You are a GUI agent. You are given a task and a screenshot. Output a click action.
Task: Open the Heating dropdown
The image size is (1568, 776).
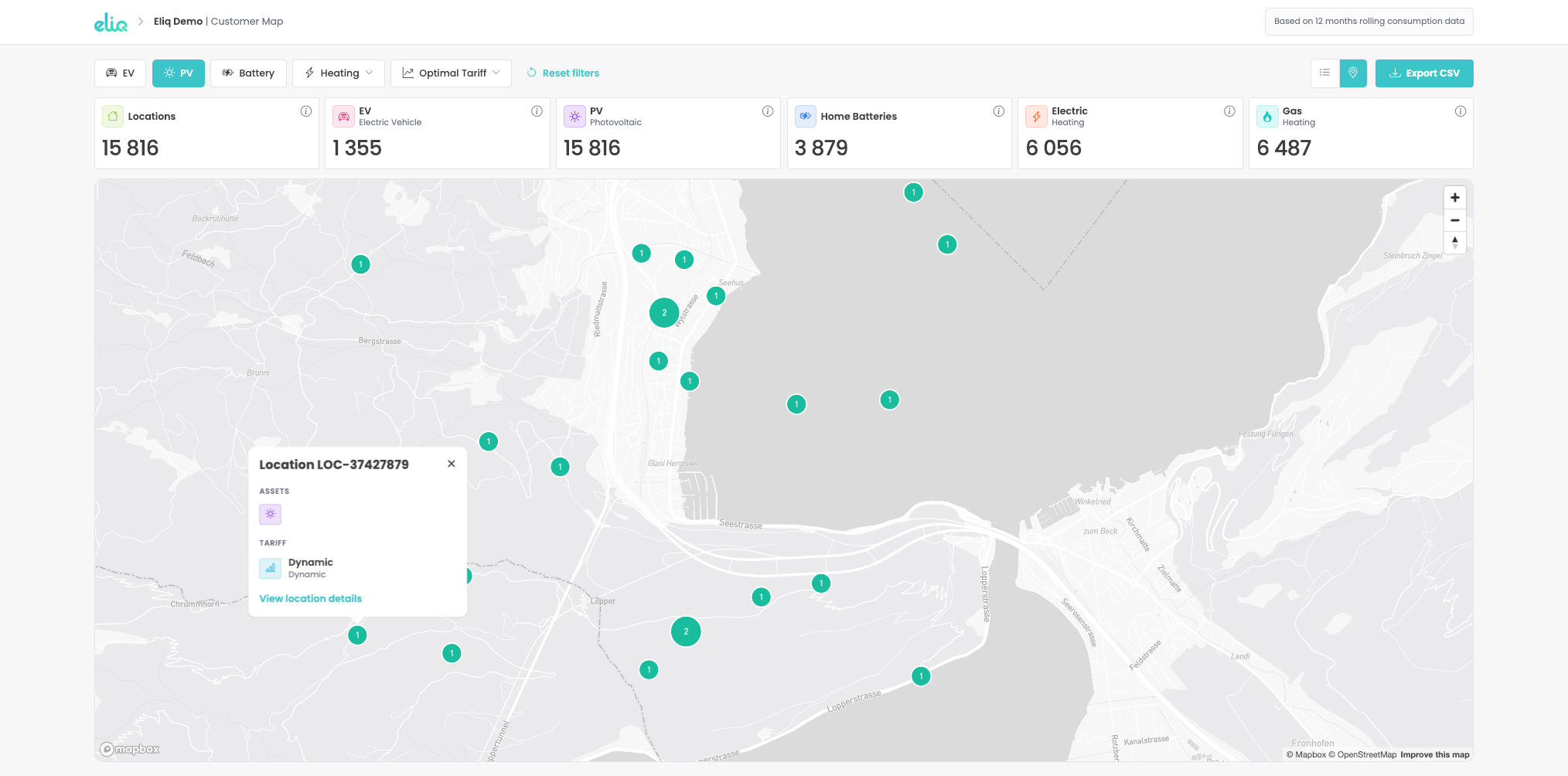pyautogui.click(x=339, y=73)
